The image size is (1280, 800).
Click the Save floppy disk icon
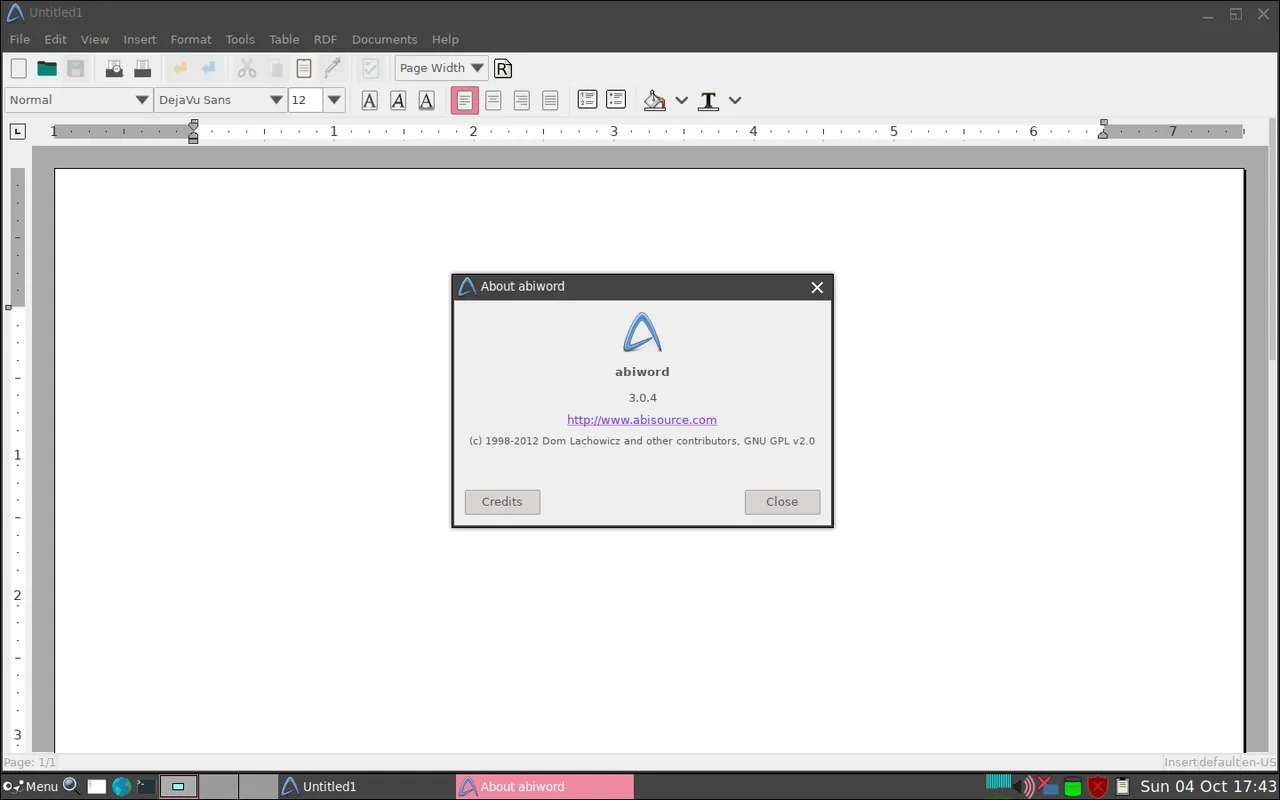76,68
